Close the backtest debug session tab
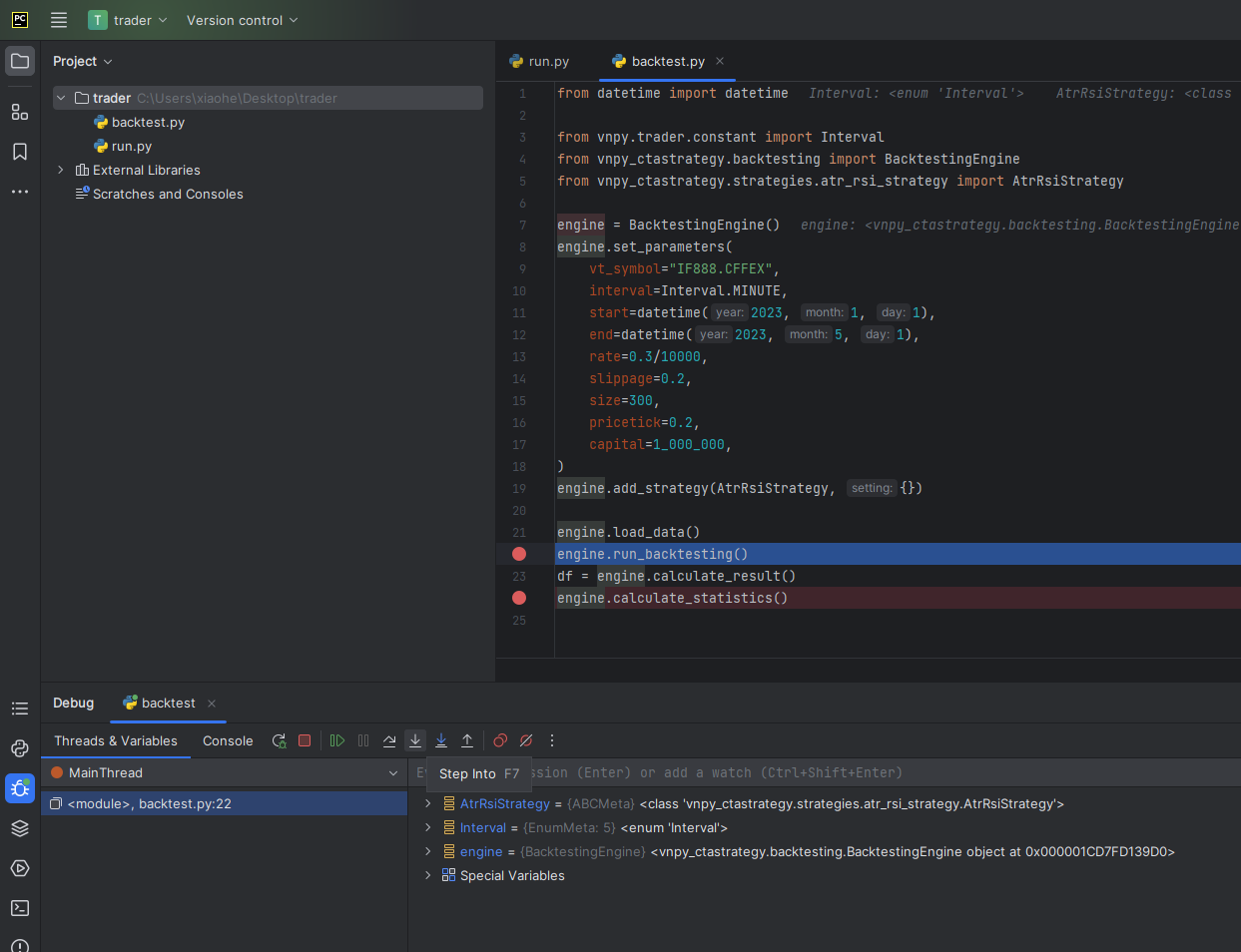The width and height of the screenshot is (1241, 952). pos(212,704)
